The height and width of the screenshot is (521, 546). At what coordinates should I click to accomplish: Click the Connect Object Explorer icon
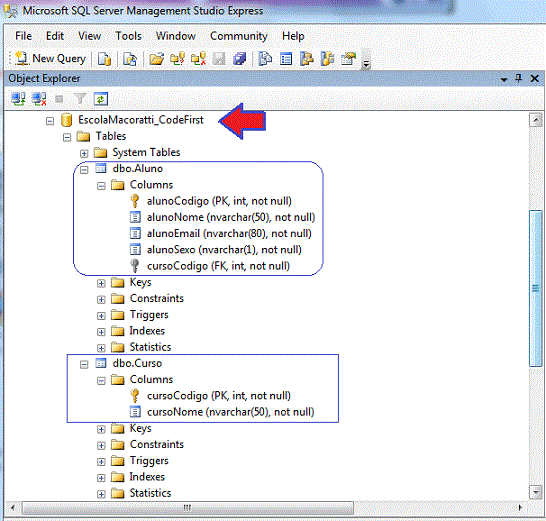pos(18,99)
